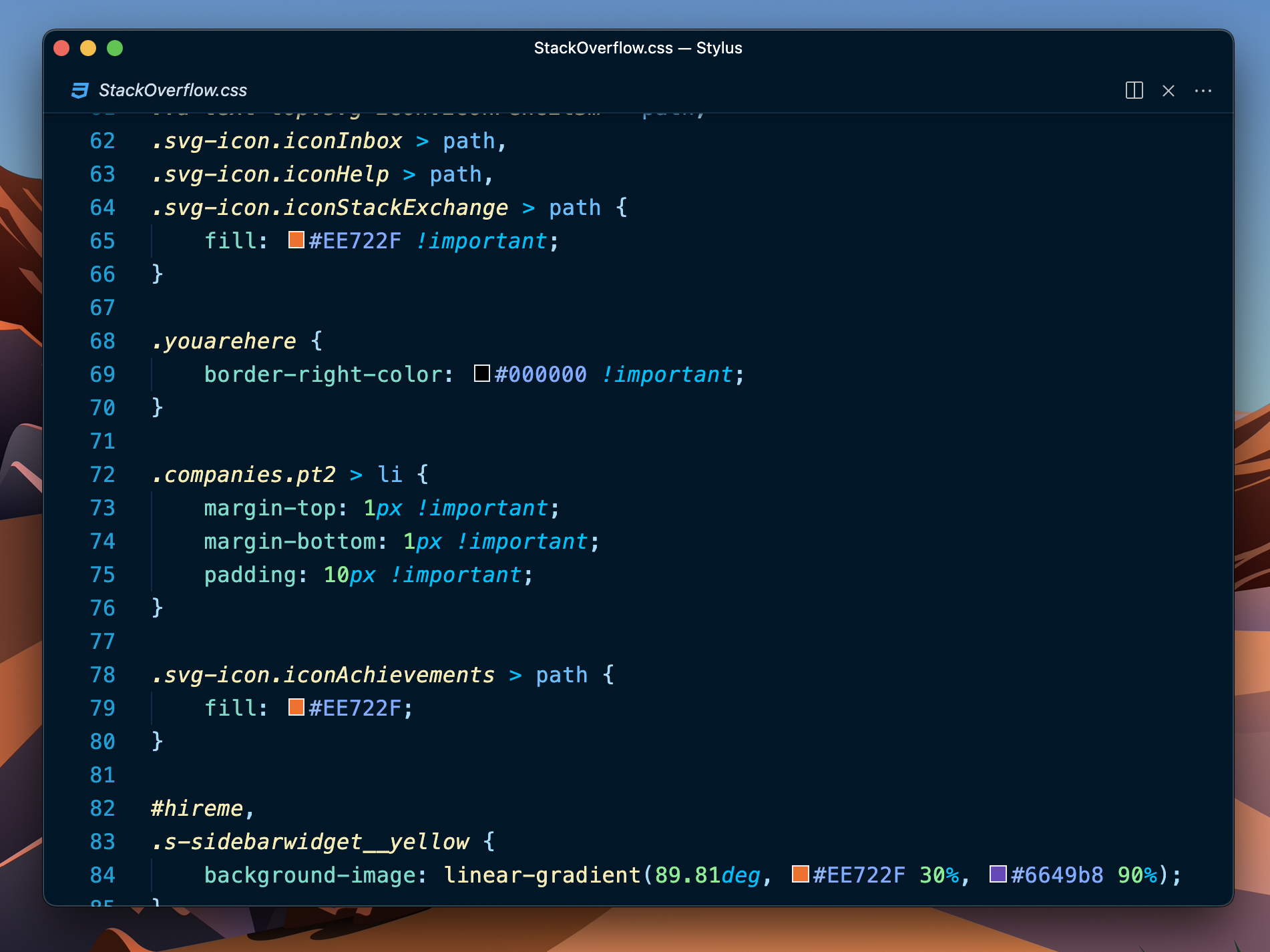
Task: Open black #000000 swatch on line 69
Action: (x=482, y=373)
